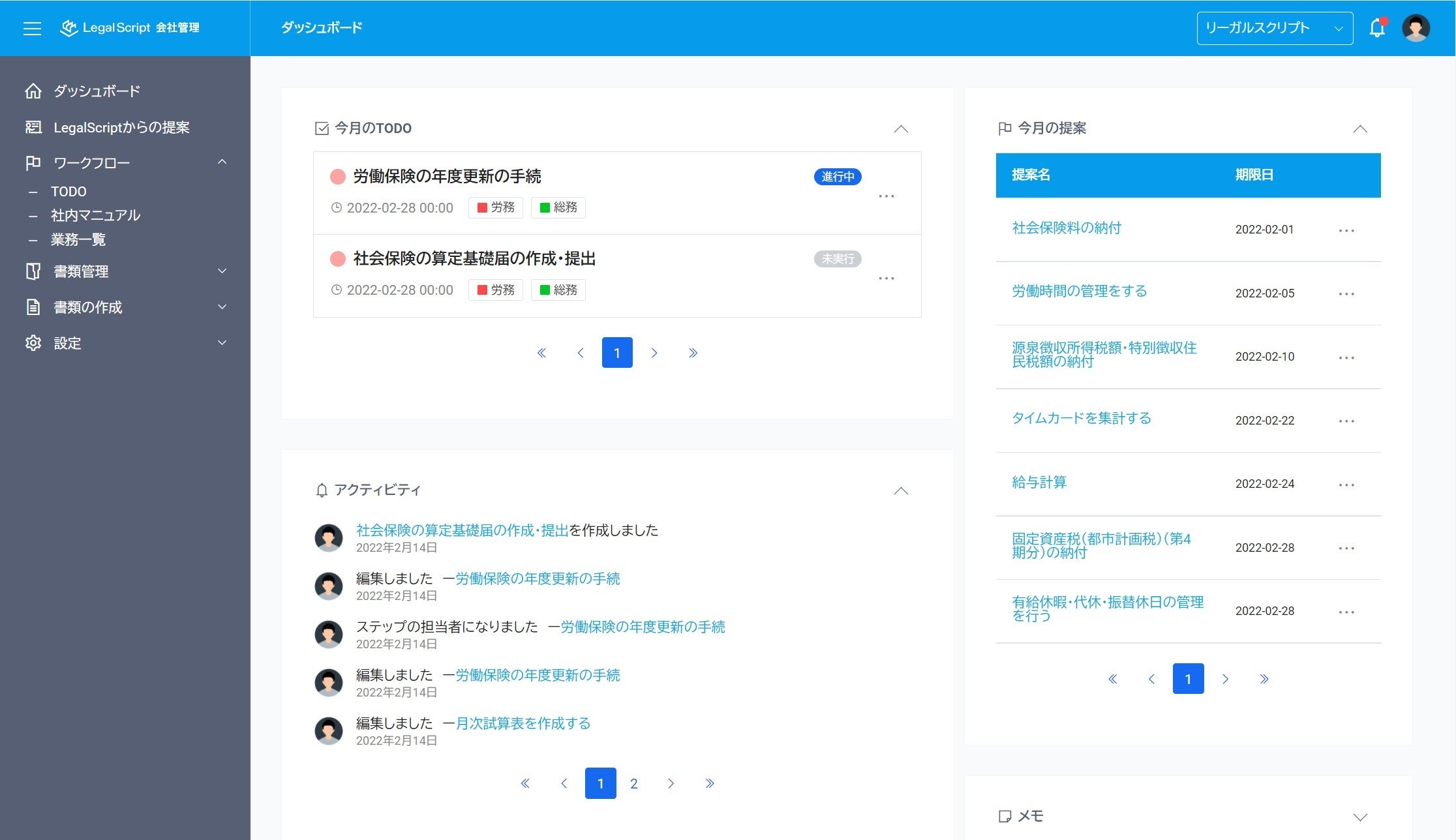Click the red 労務 tag on first todo

pyautogui.click(x=496, y=207)
